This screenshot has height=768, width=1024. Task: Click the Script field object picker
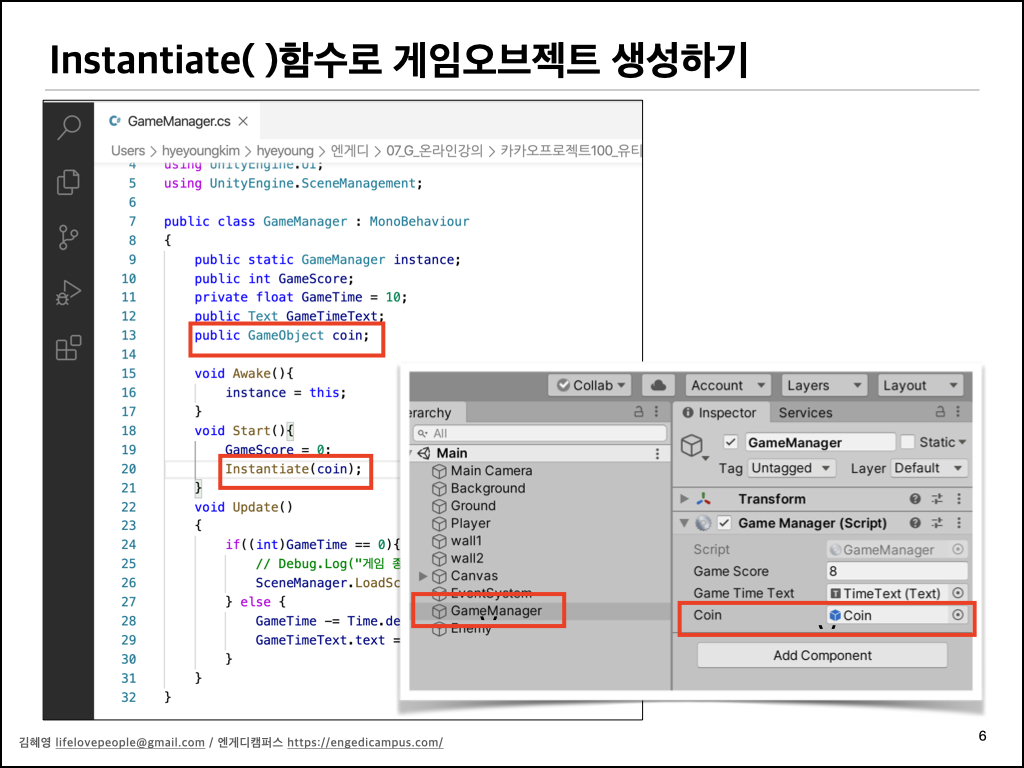click(957, 550)
